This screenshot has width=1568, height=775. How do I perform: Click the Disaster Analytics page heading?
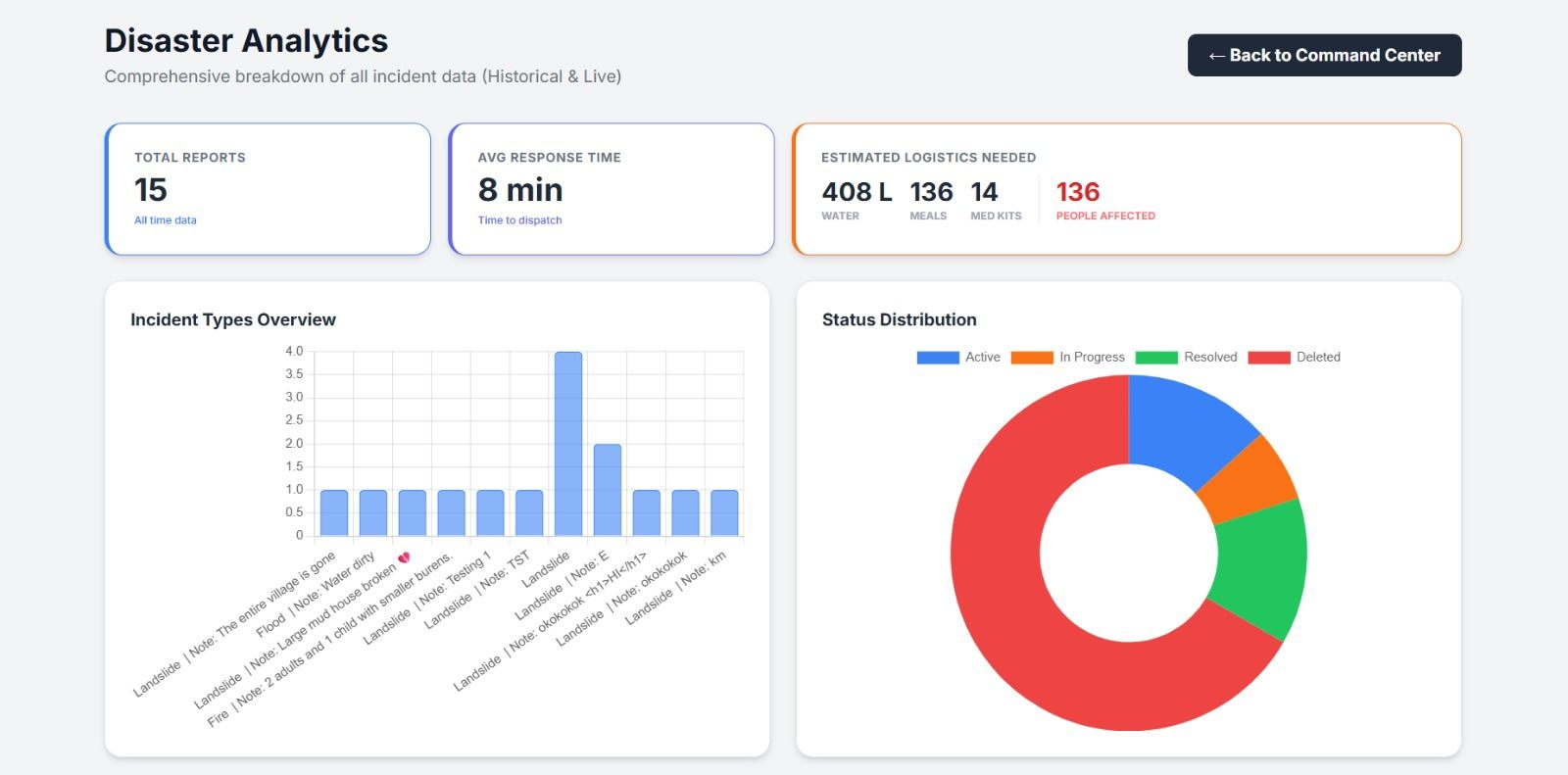[246, 40]
